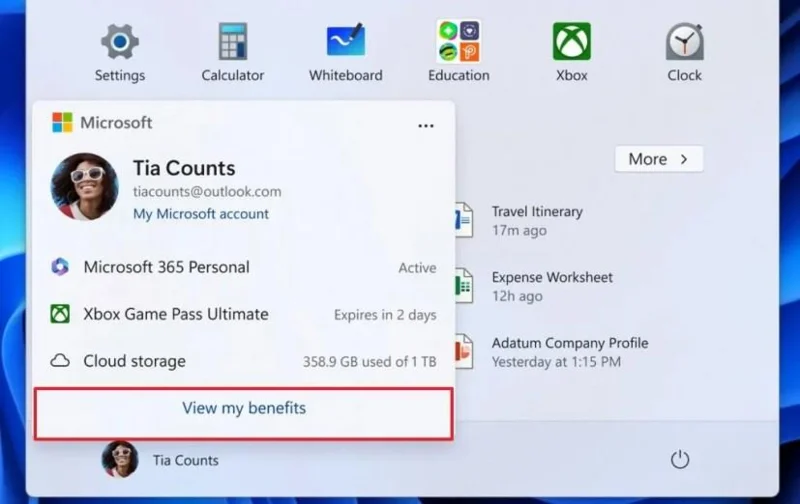This screenshot has height=504, width=800.
Task: Click the Expires in 2 days status
Action: 385,315
